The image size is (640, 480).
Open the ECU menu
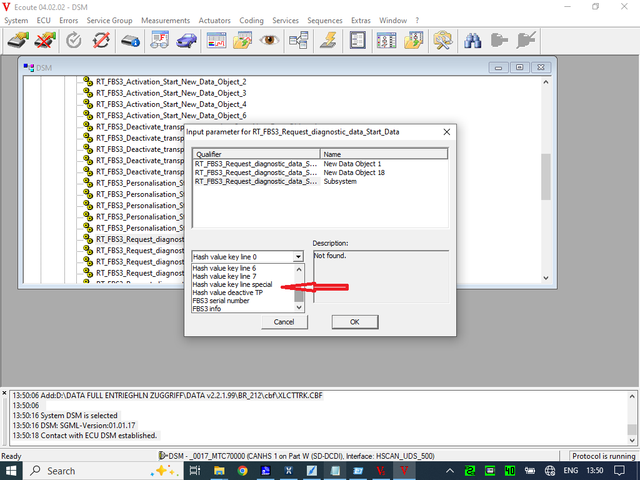(44, 20)
